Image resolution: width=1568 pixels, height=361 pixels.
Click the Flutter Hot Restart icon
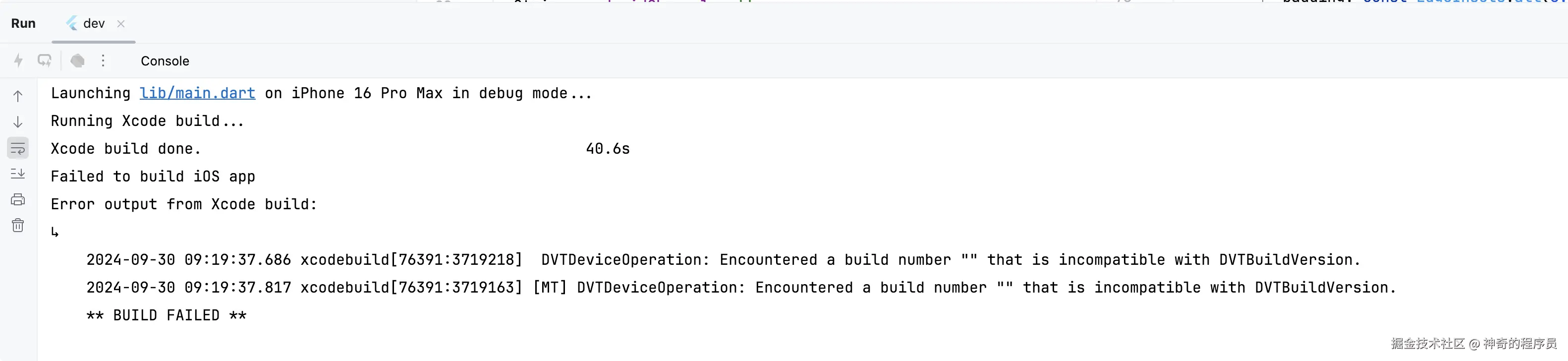[45, 60]
